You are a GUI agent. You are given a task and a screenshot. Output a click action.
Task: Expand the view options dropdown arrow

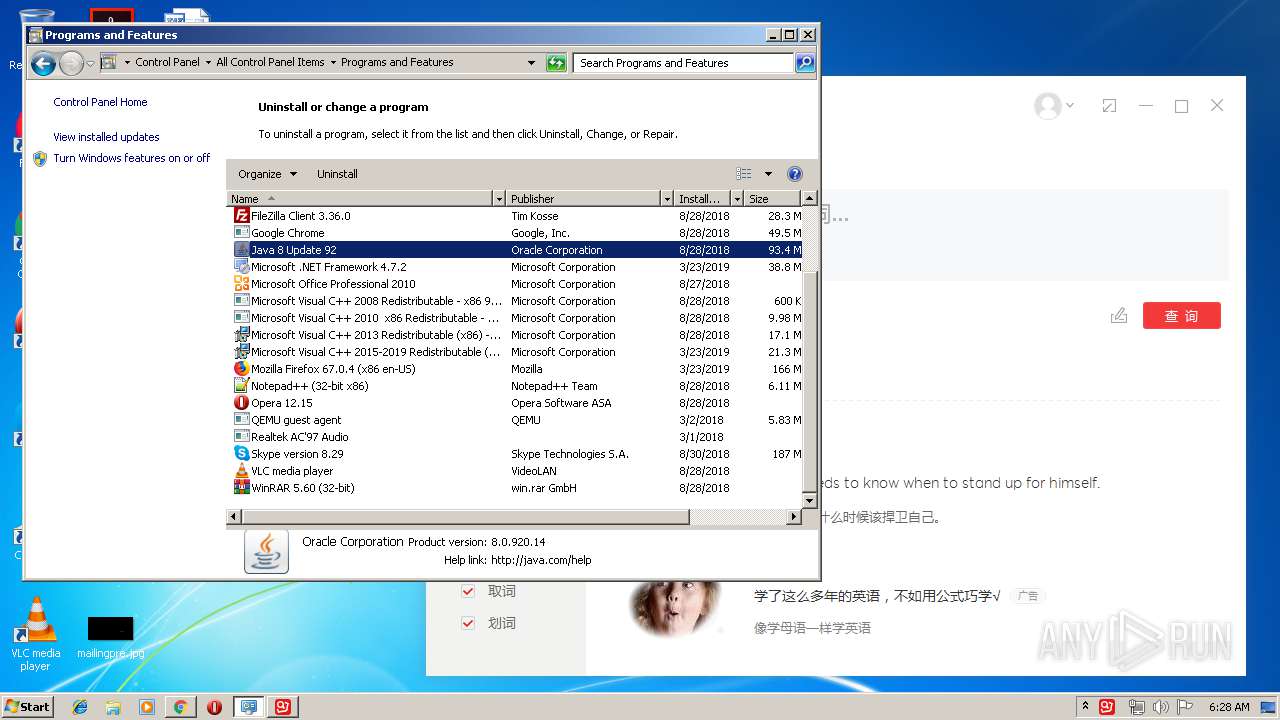click(768, 174)
